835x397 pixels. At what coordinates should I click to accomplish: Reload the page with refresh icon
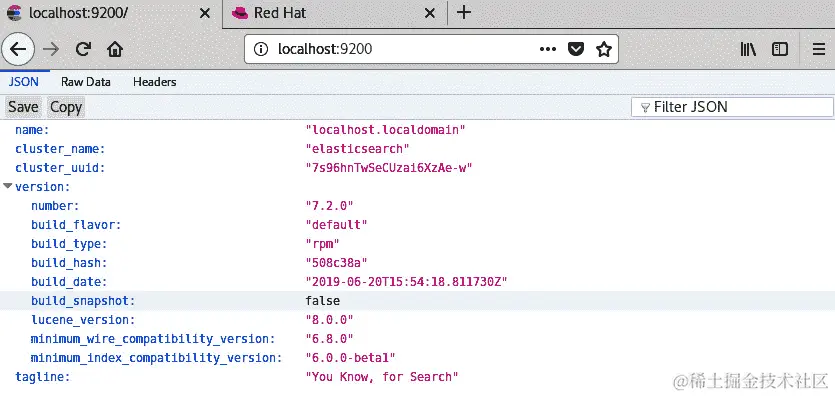coord(83,49)
